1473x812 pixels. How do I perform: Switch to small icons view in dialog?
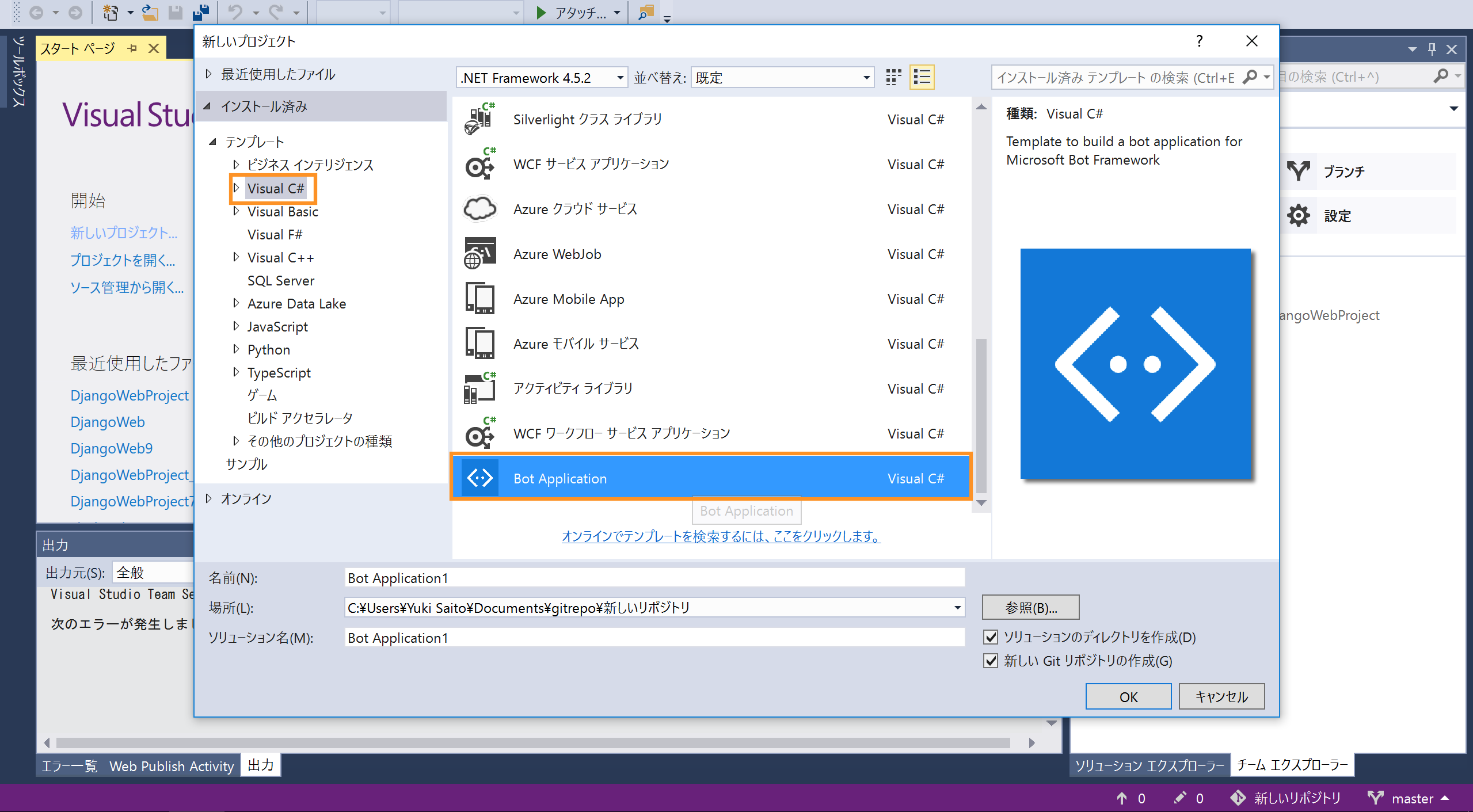(893, 77)
